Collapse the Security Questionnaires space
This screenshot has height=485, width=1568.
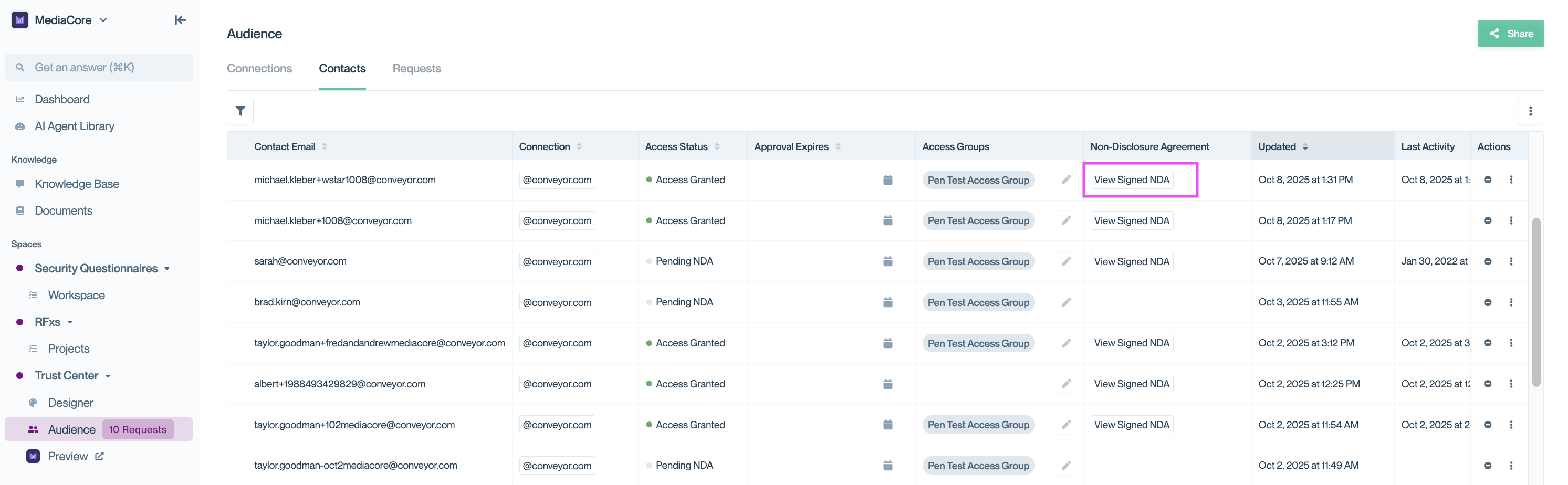coord(167,268)
